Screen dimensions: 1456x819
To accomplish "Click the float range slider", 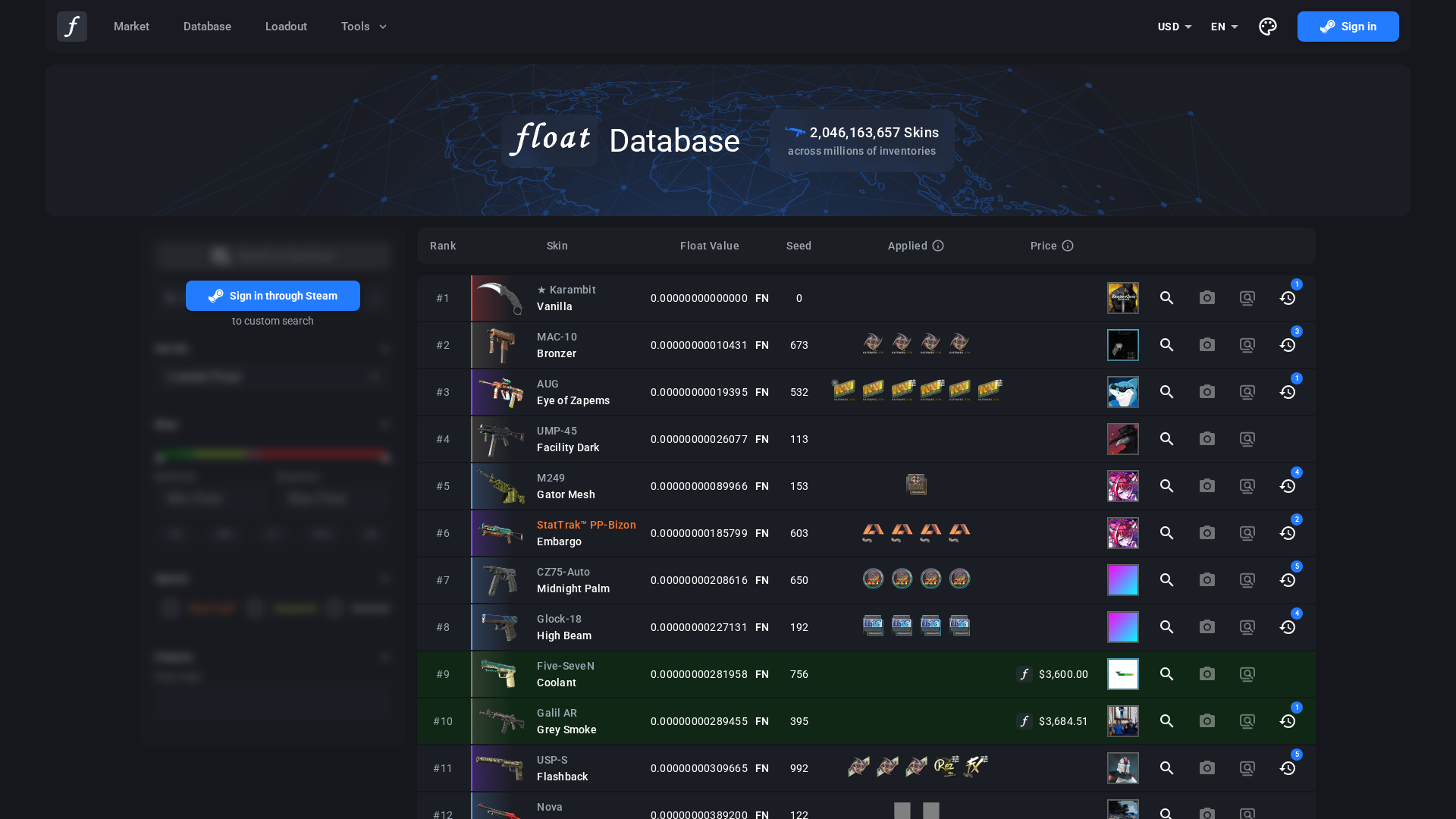I will 273,455.
